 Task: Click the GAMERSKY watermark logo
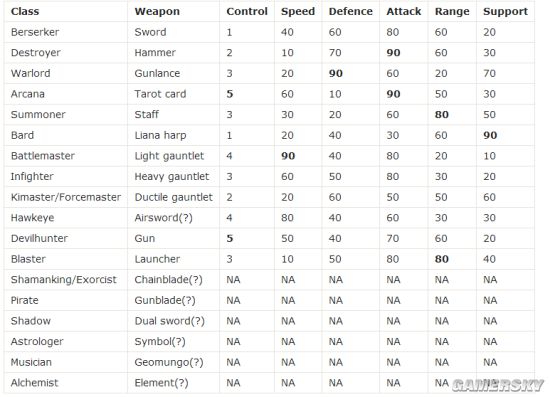(x=498, y=385)
